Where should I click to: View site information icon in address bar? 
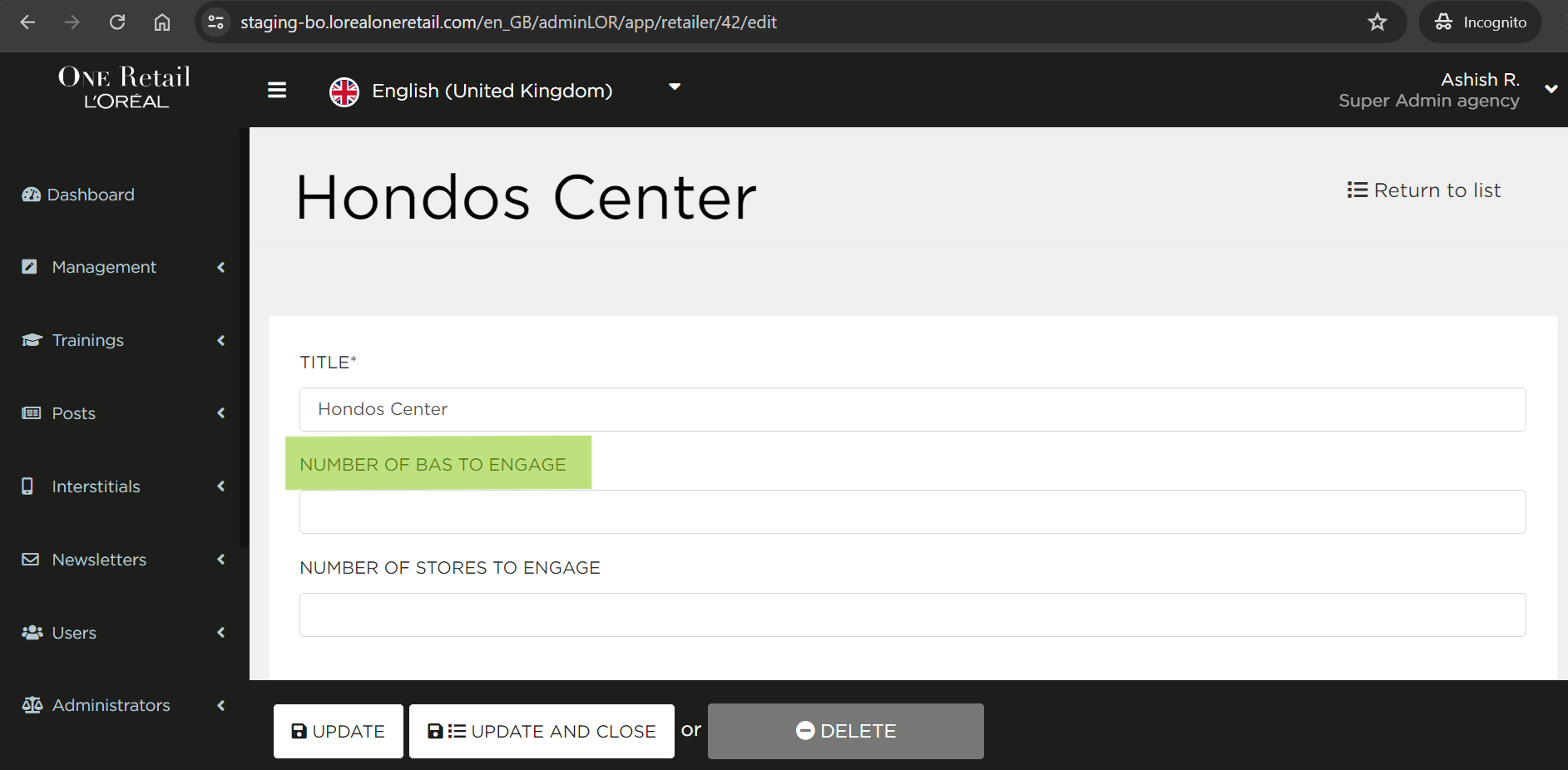(x=216, y=22)
